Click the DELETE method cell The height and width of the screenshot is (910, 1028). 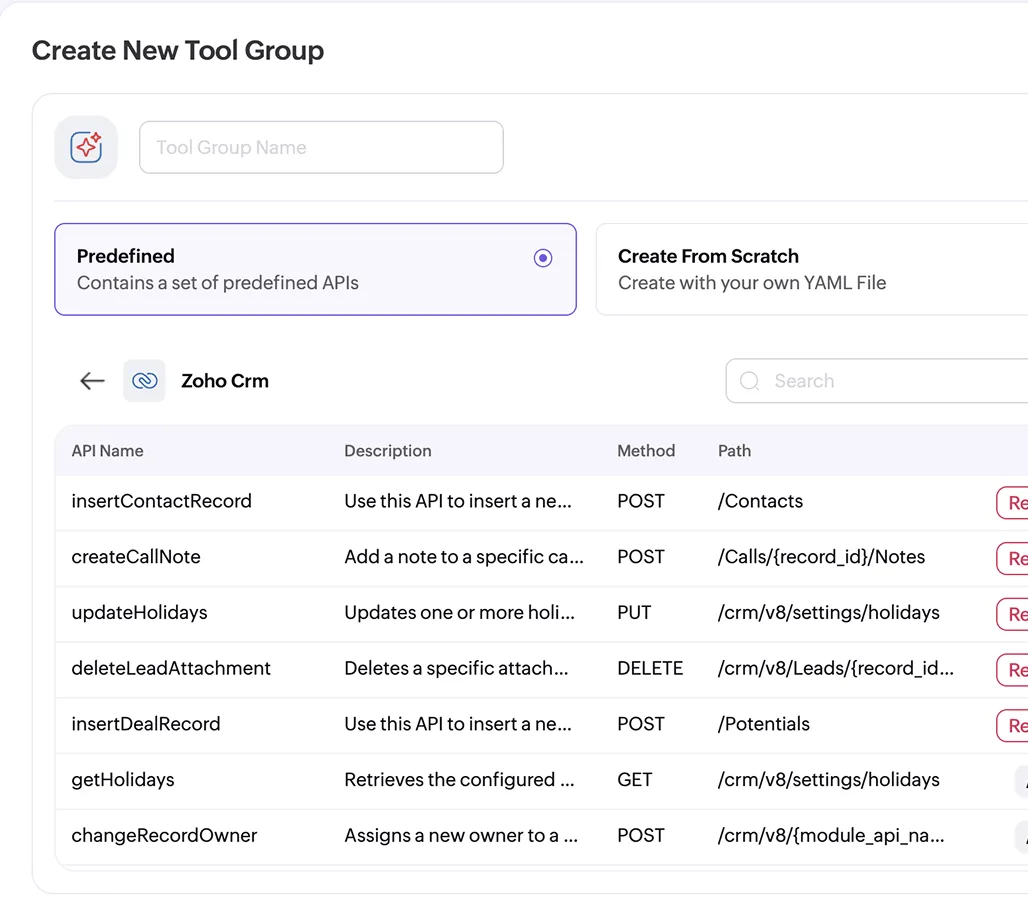click(650, 668)
